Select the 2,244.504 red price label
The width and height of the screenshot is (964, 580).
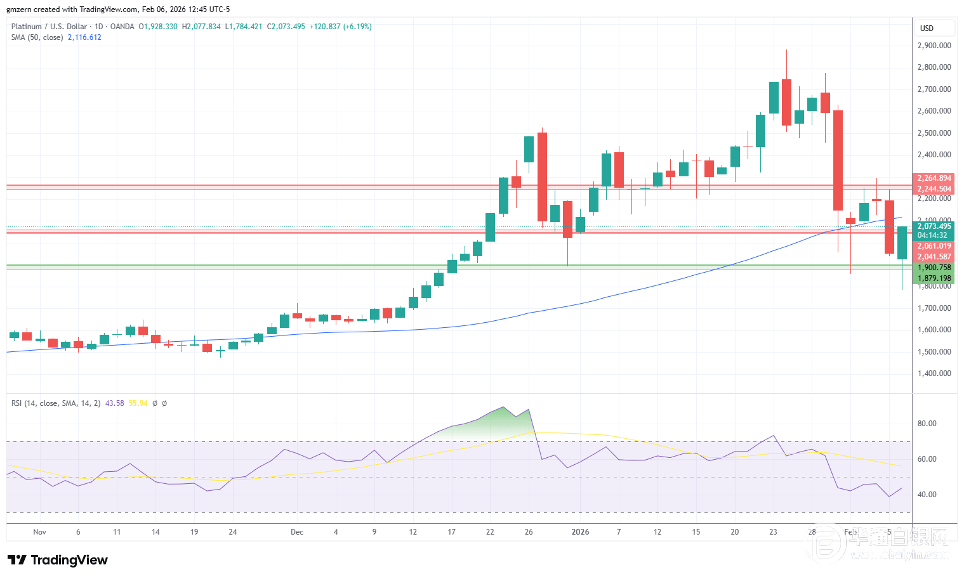point(933,188)
